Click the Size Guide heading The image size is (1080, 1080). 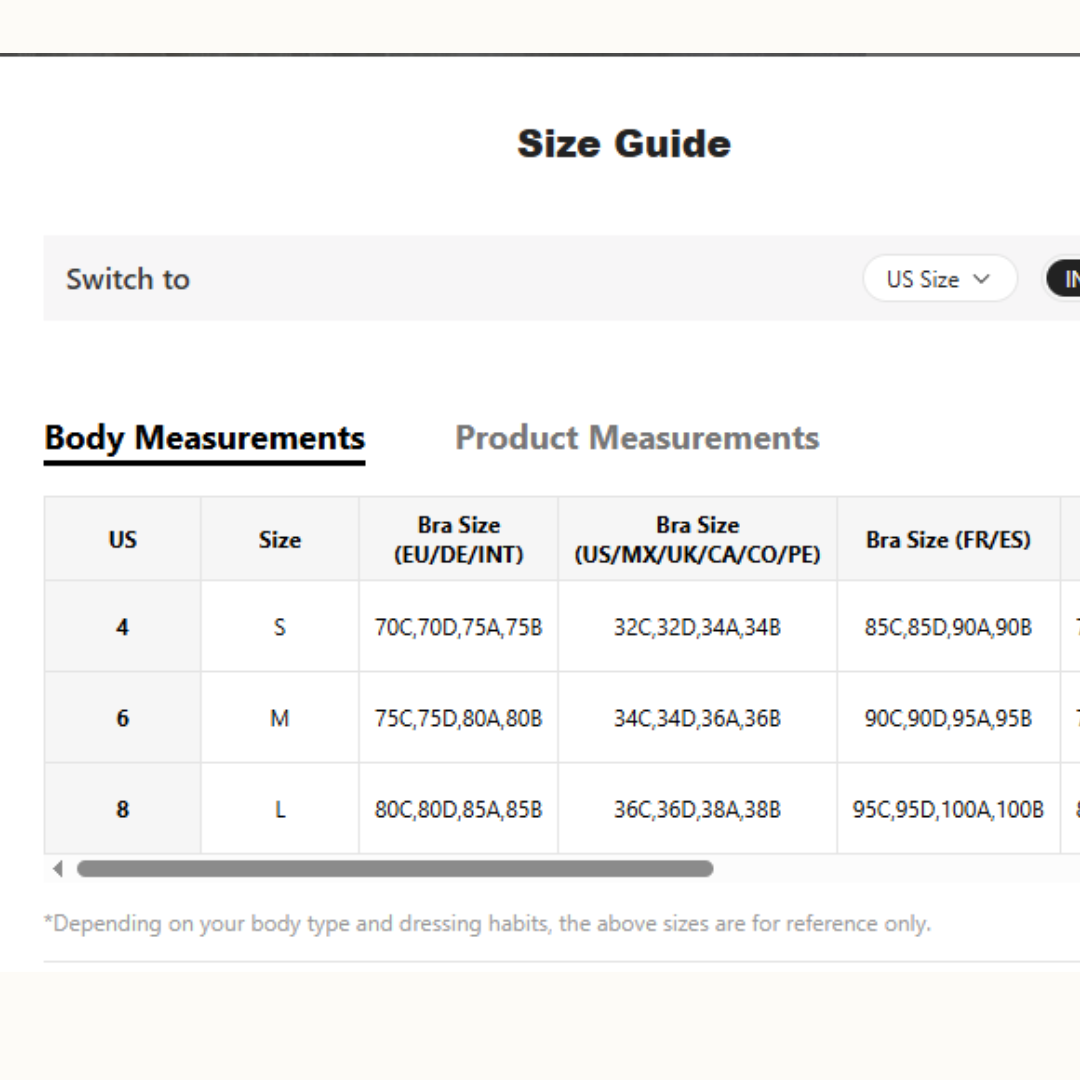pos(624,144)
